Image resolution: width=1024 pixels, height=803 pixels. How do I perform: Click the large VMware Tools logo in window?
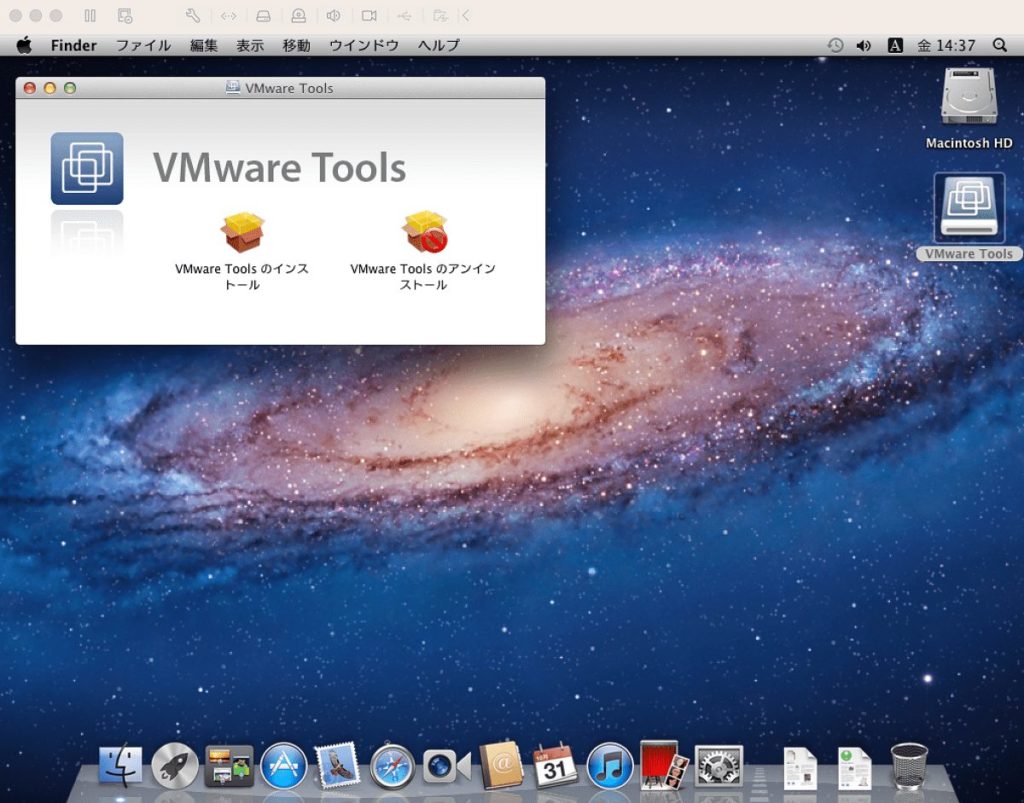coord(87,168)
